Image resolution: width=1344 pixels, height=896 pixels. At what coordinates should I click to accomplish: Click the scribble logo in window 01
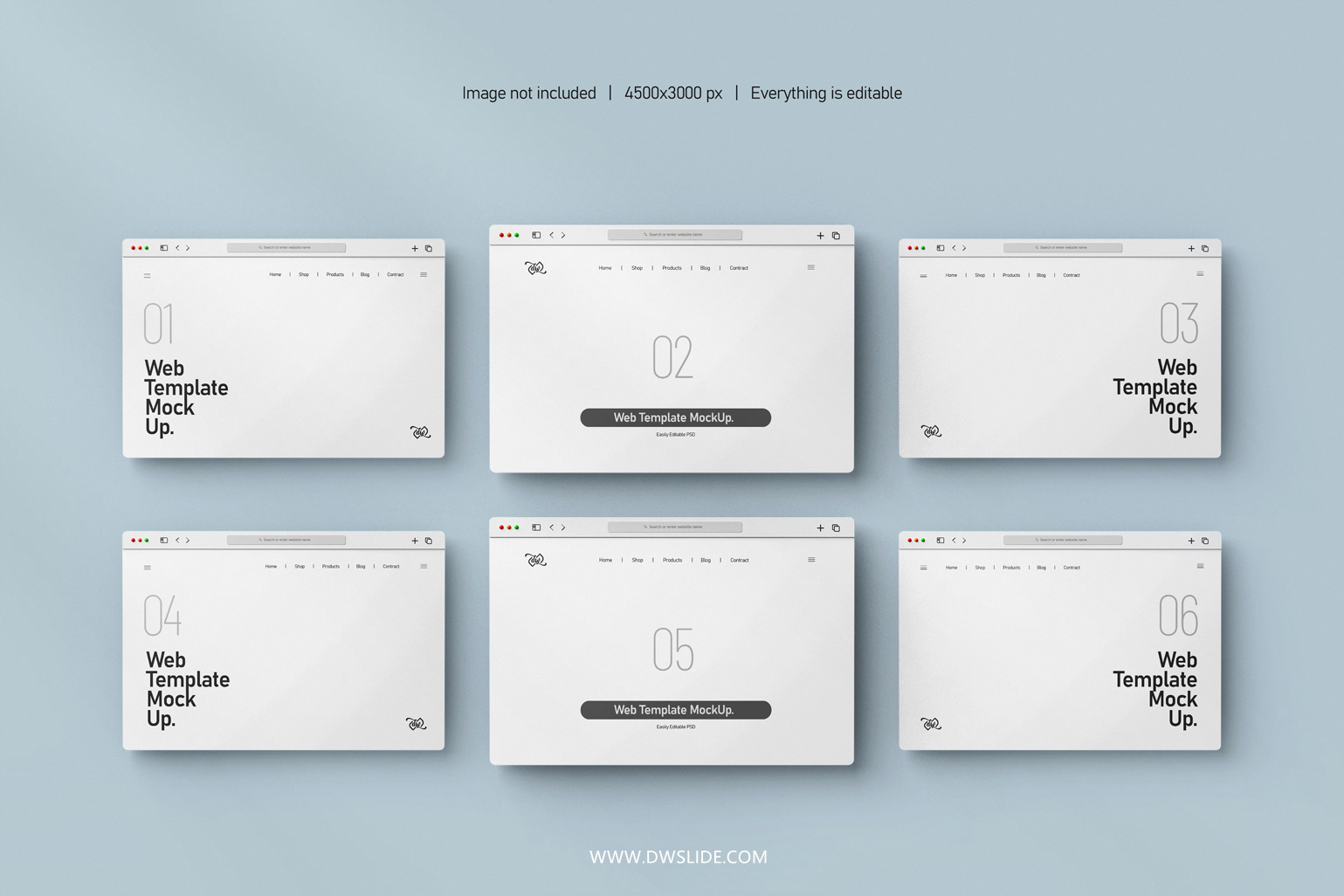point(420,432)
